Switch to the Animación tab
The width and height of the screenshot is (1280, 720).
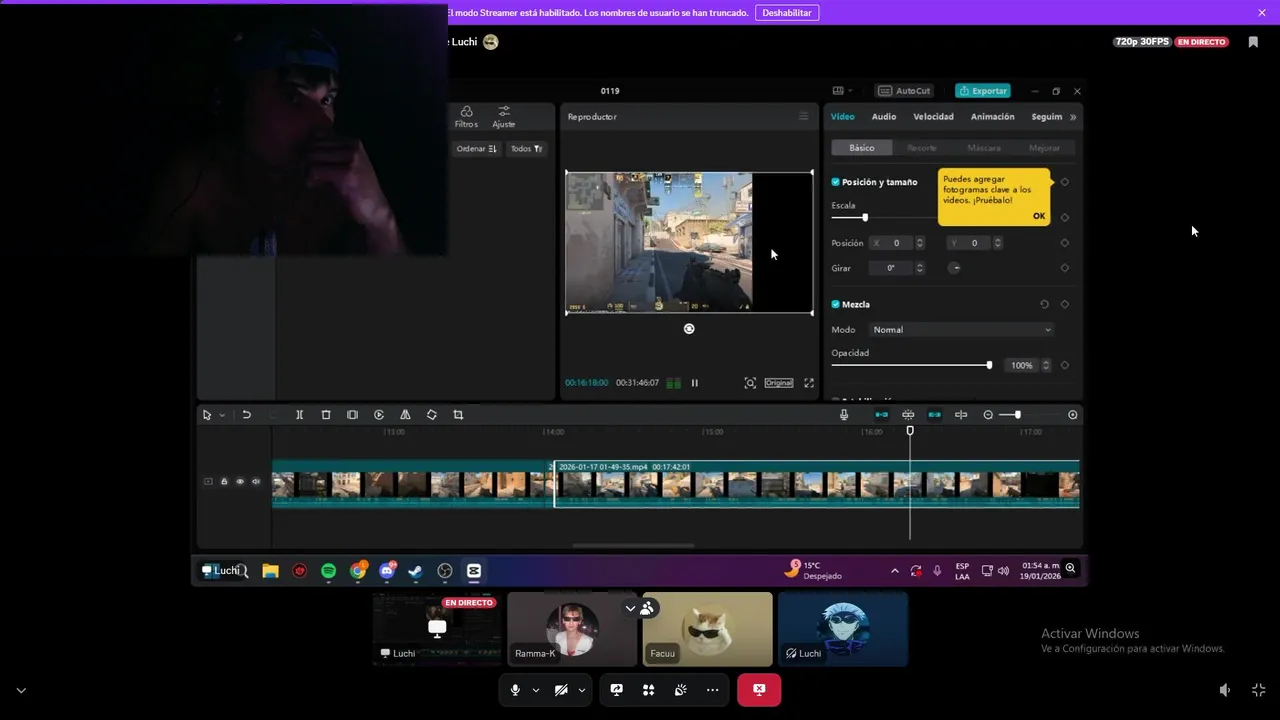[x=993, y=117]
